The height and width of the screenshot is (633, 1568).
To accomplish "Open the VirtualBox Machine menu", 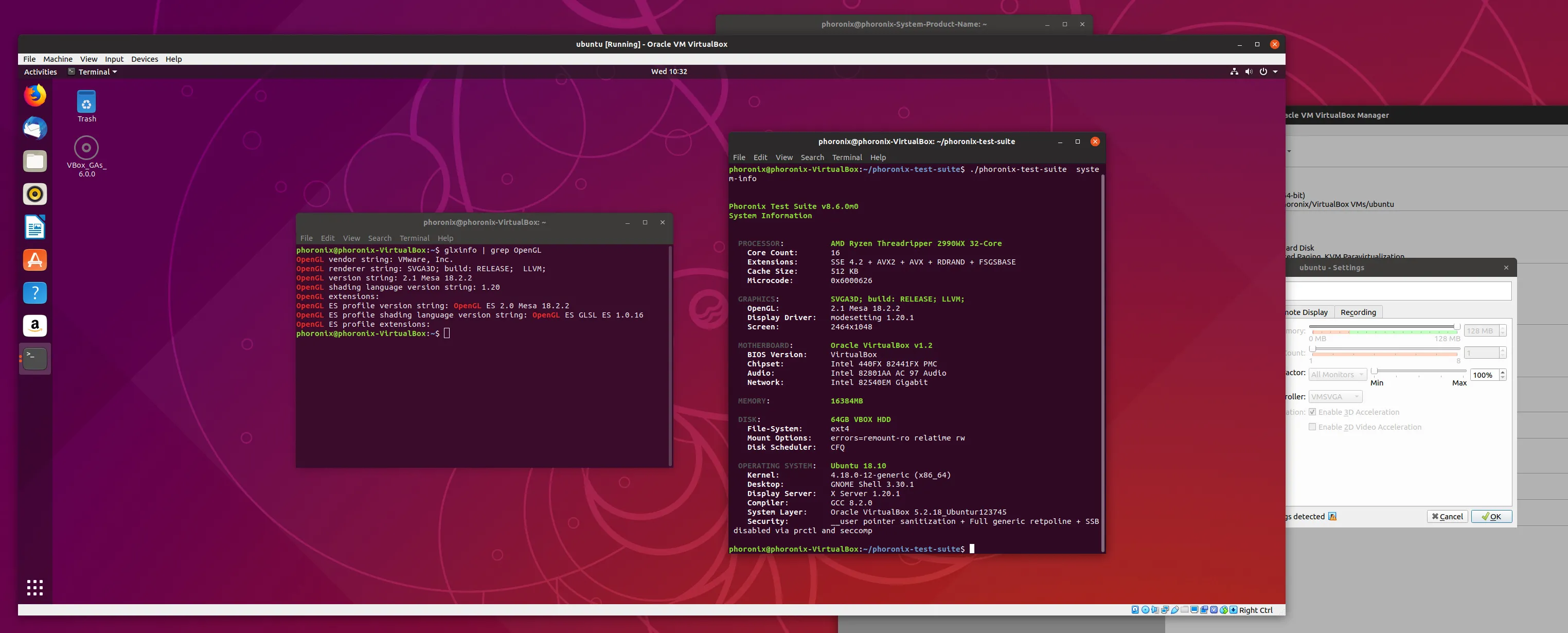I will (58, 59).
